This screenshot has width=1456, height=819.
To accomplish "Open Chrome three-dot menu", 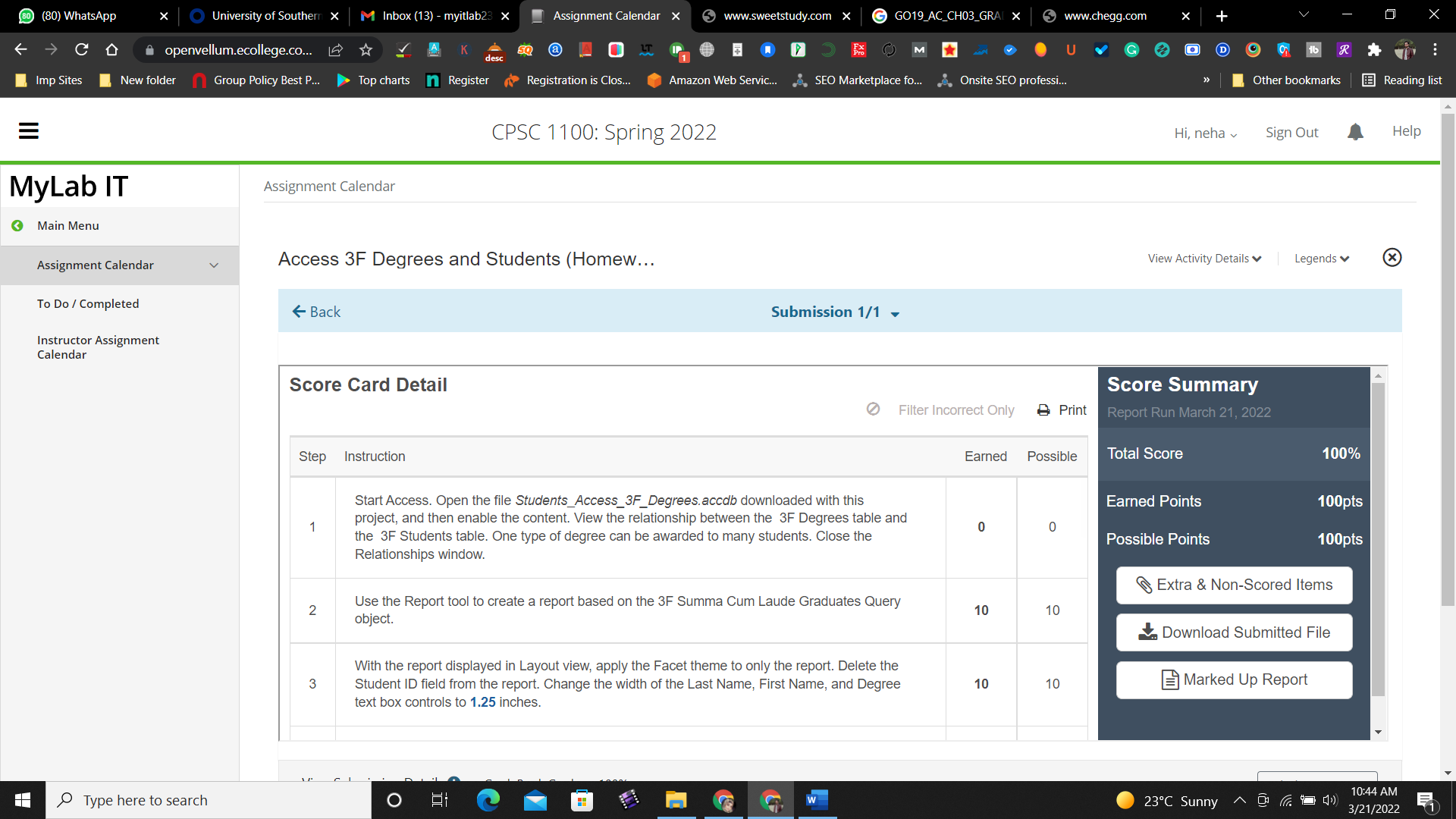I will point(1435,50).
